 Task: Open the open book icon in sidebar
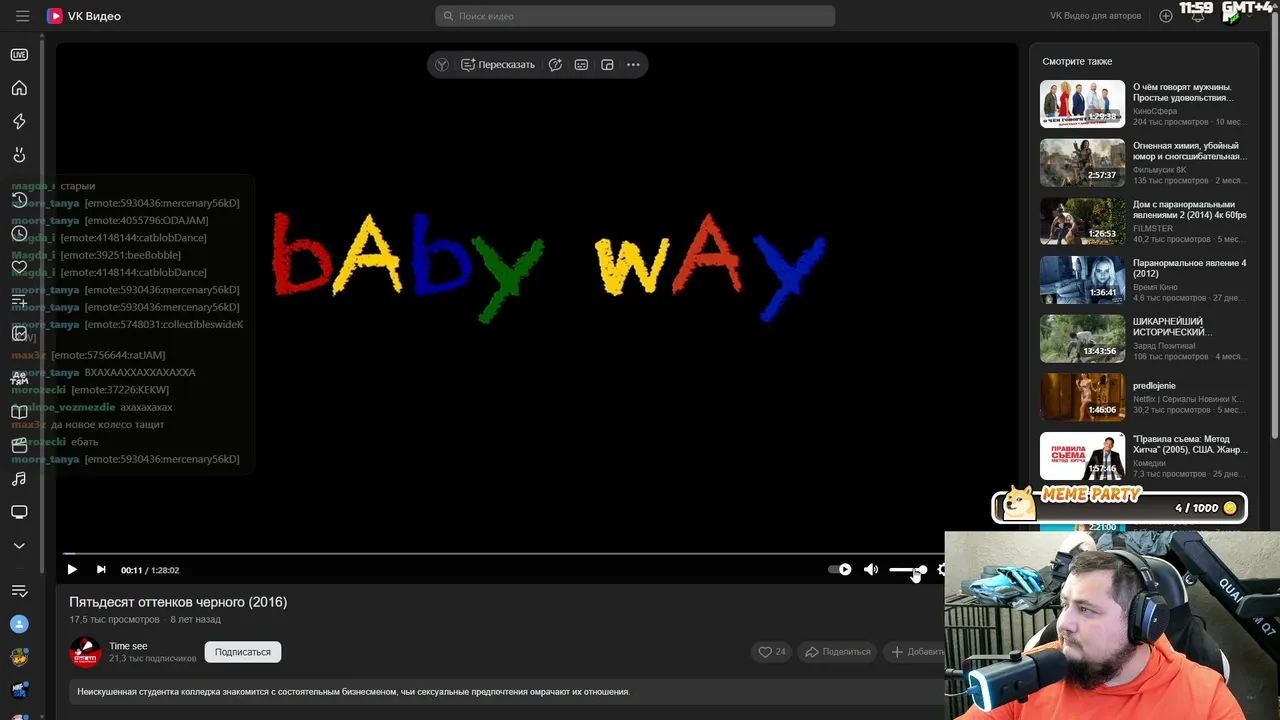tap(19, 412)
